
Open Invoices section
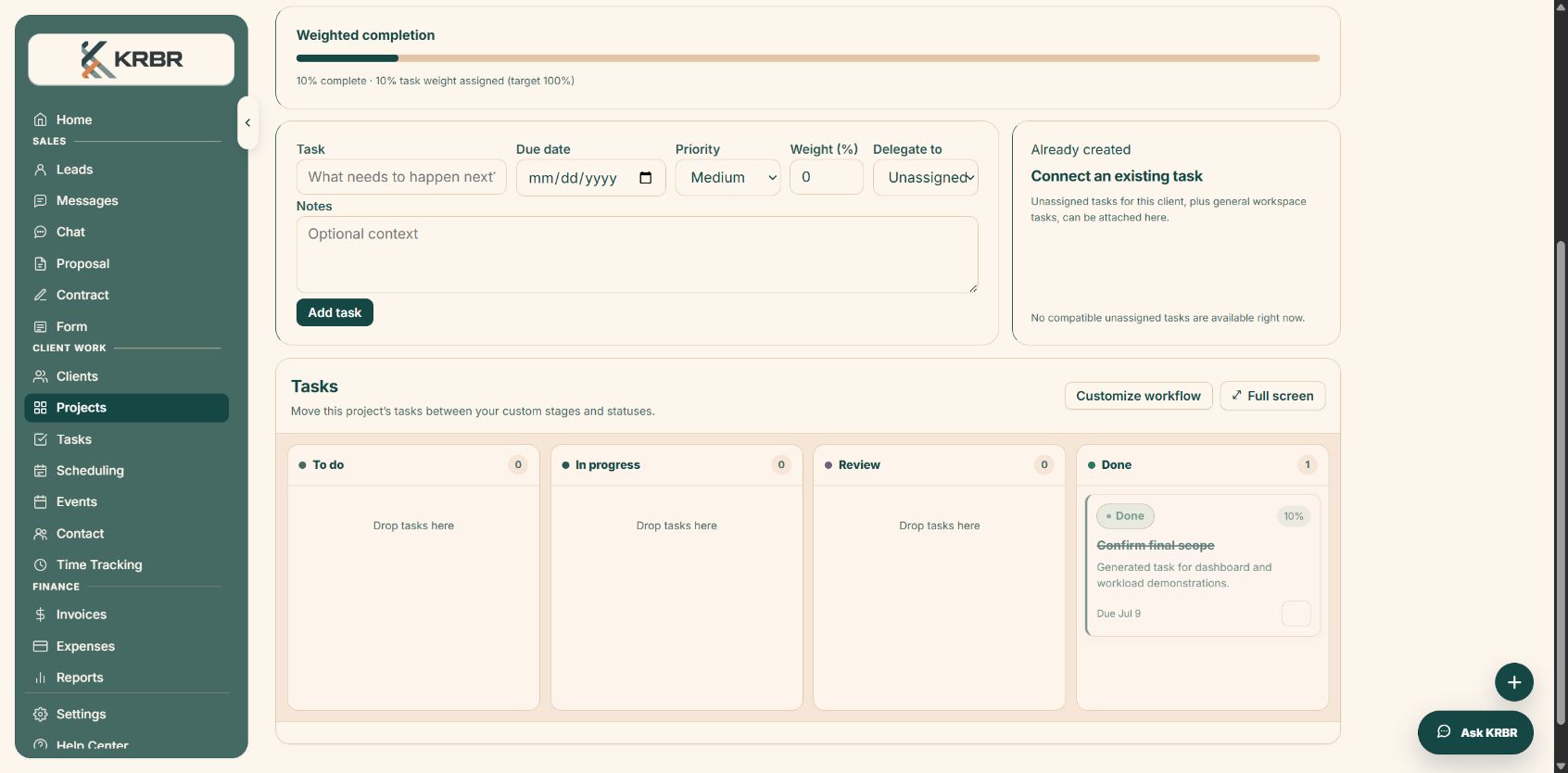[127, 615]
